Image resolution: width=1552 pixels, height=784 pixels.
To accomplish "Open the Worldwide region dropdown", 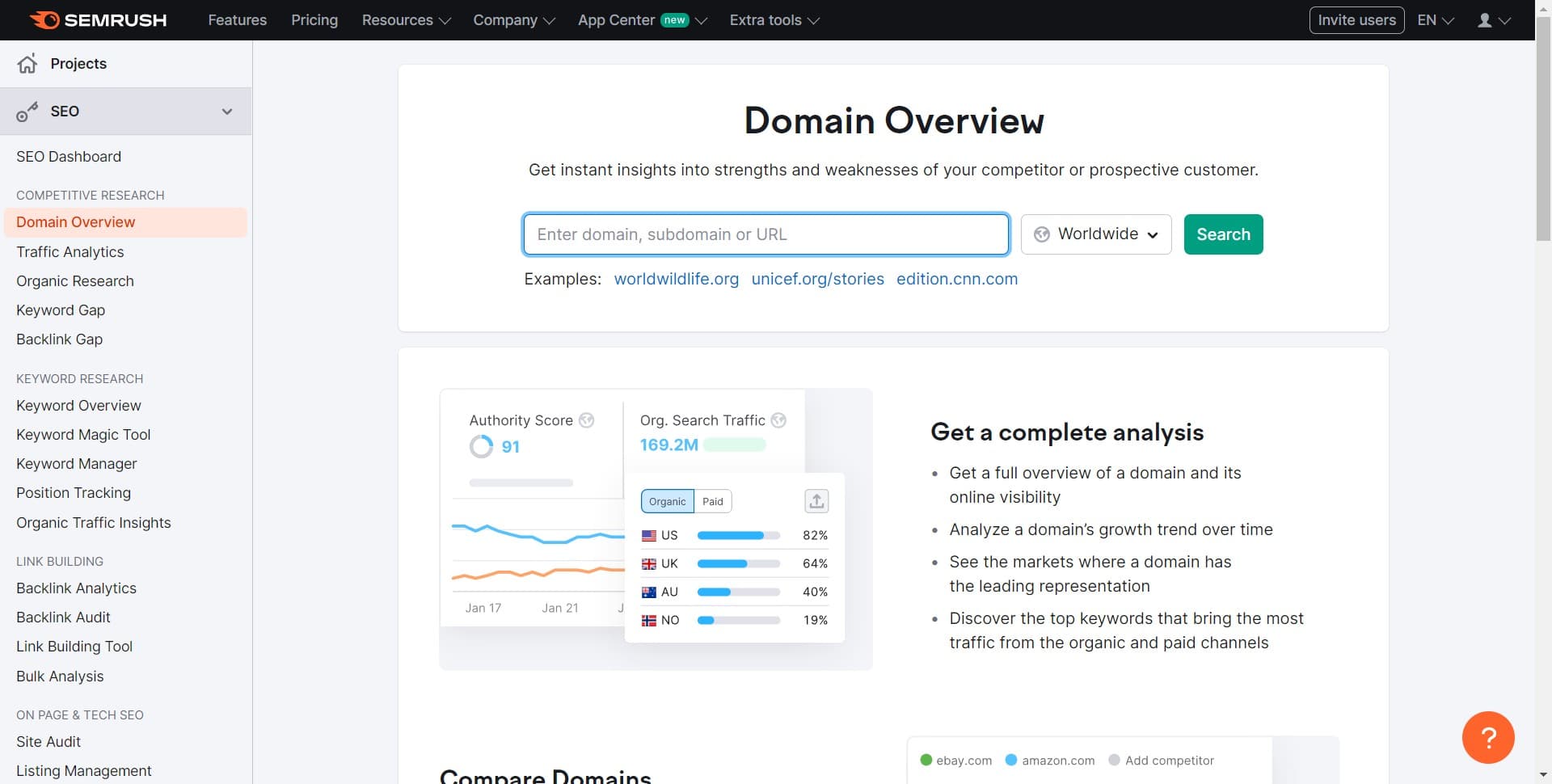I will point(1095,234).
